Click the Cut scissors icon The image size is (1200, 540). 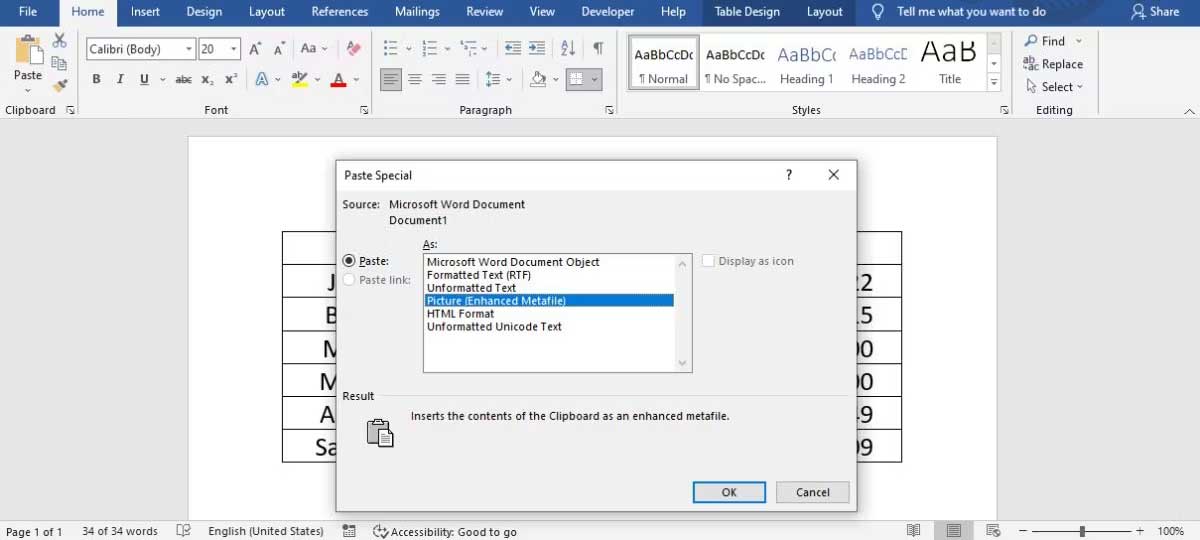[60, 40]
